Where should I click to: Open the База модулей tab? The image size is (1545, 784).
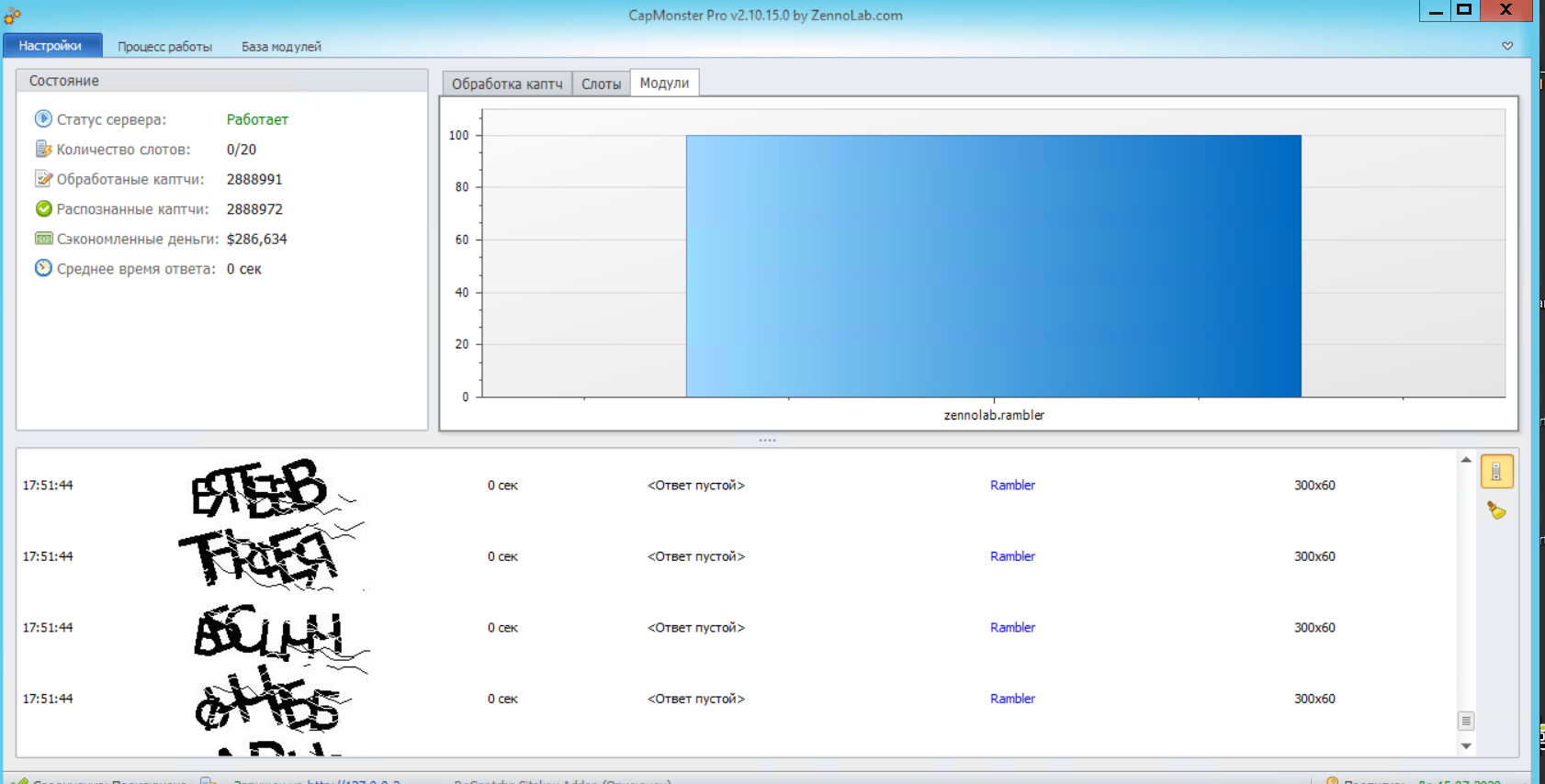pyautogui.click(x=281, y=47)
